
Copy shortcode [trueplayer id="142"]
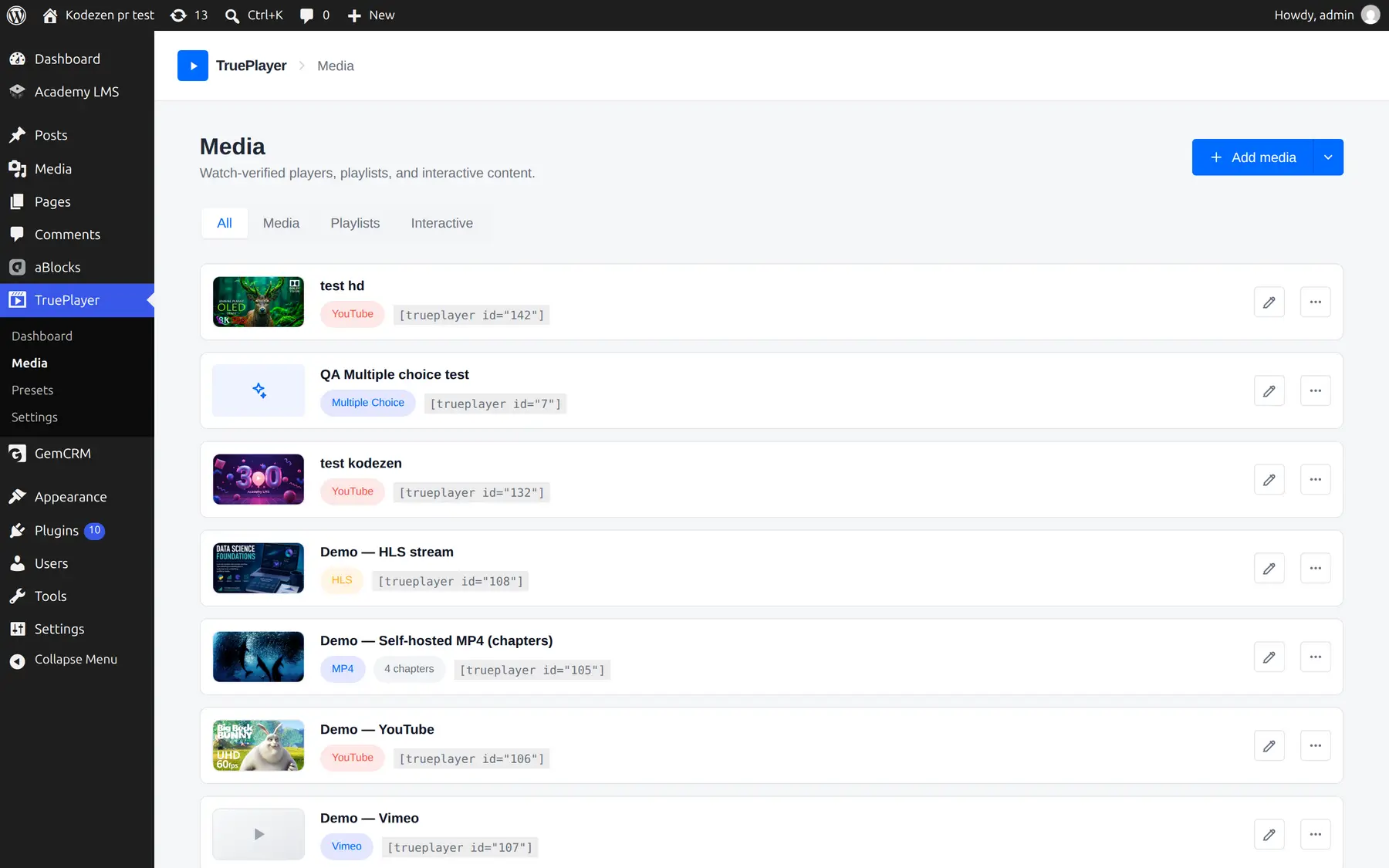[471, 315]
